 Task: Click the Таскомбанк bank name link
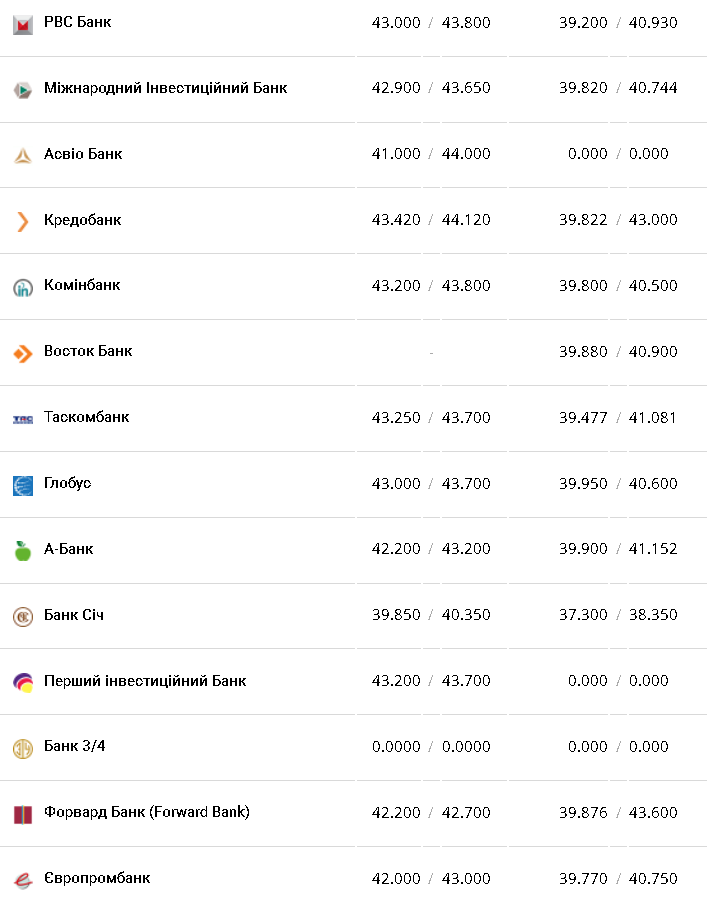pos(86,417)
